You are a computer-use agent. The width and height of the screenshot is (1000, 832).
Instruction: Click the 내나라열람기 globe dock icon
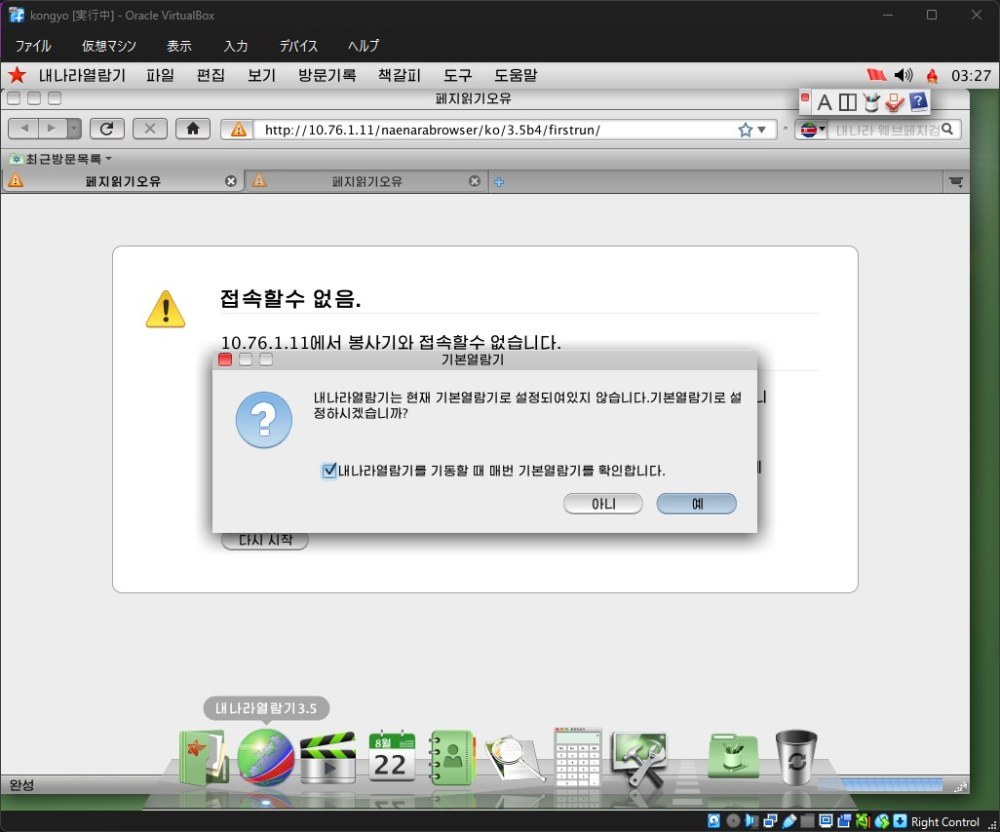point(265,757)
